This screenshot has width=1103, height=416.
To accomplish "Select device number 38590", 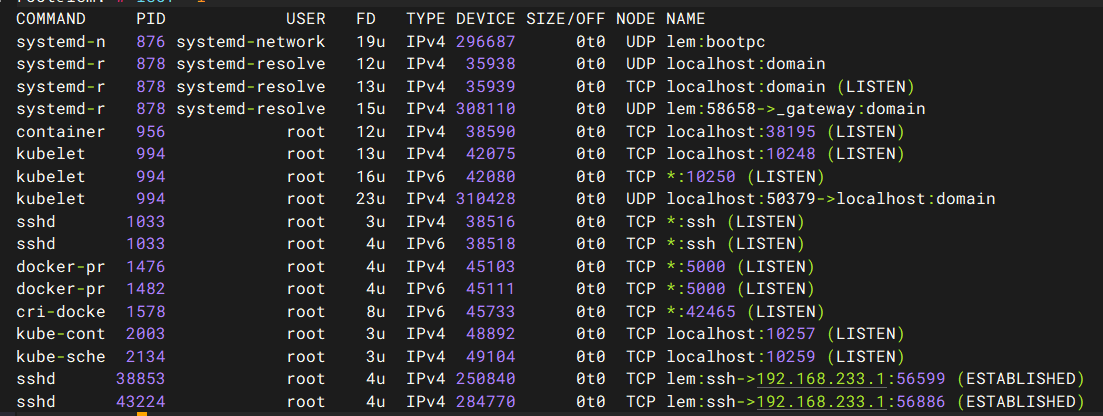I will point(490,132).
